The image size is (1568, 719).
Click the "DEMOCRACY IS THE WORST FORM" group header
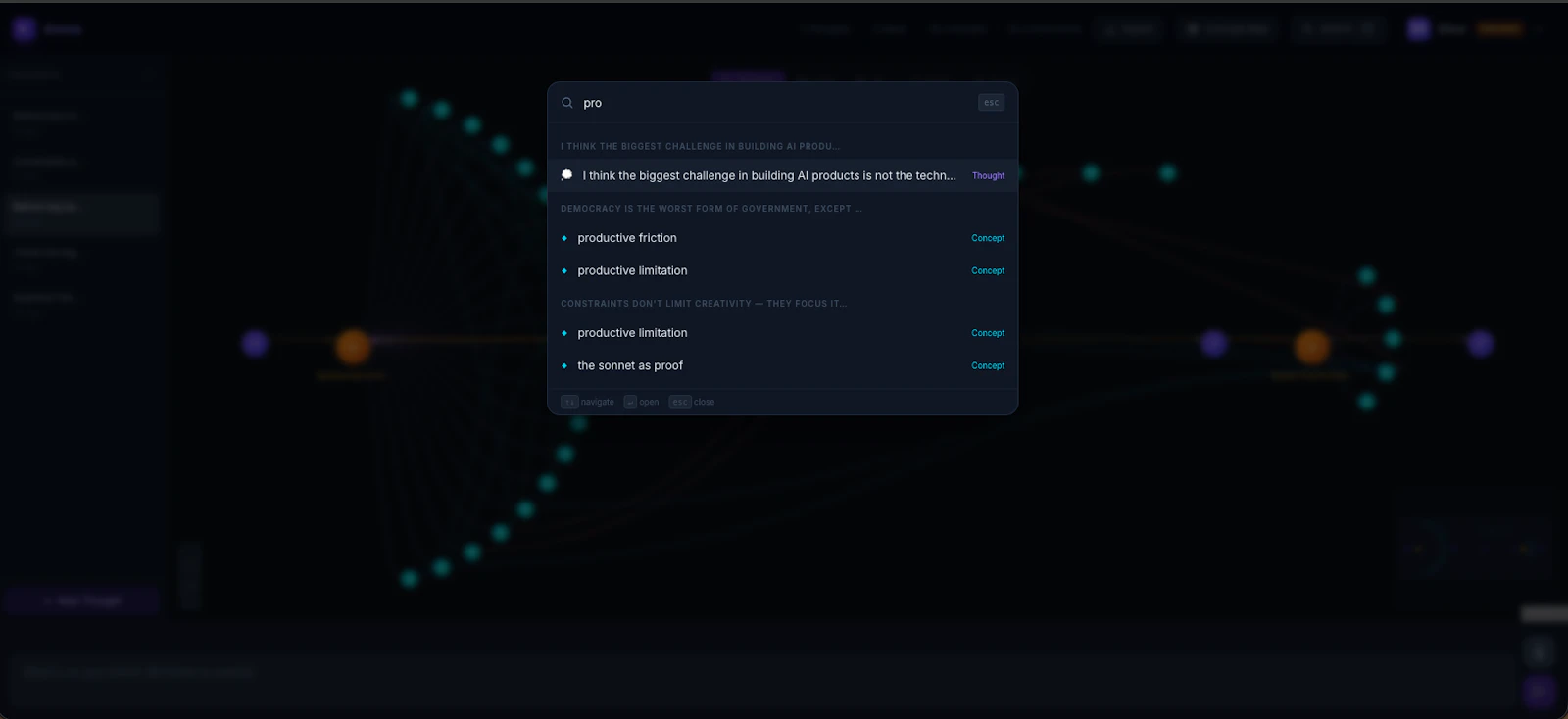711,209
